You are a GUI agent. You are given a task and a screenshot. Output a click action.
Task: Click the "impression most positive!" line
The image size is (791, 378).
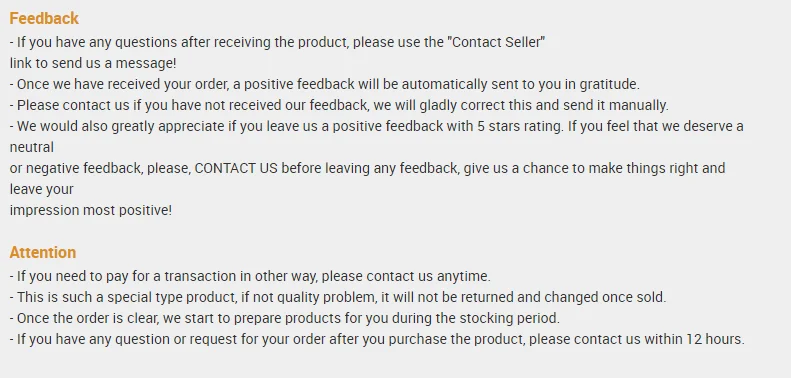pyautogui.click(x=91, y=210)
